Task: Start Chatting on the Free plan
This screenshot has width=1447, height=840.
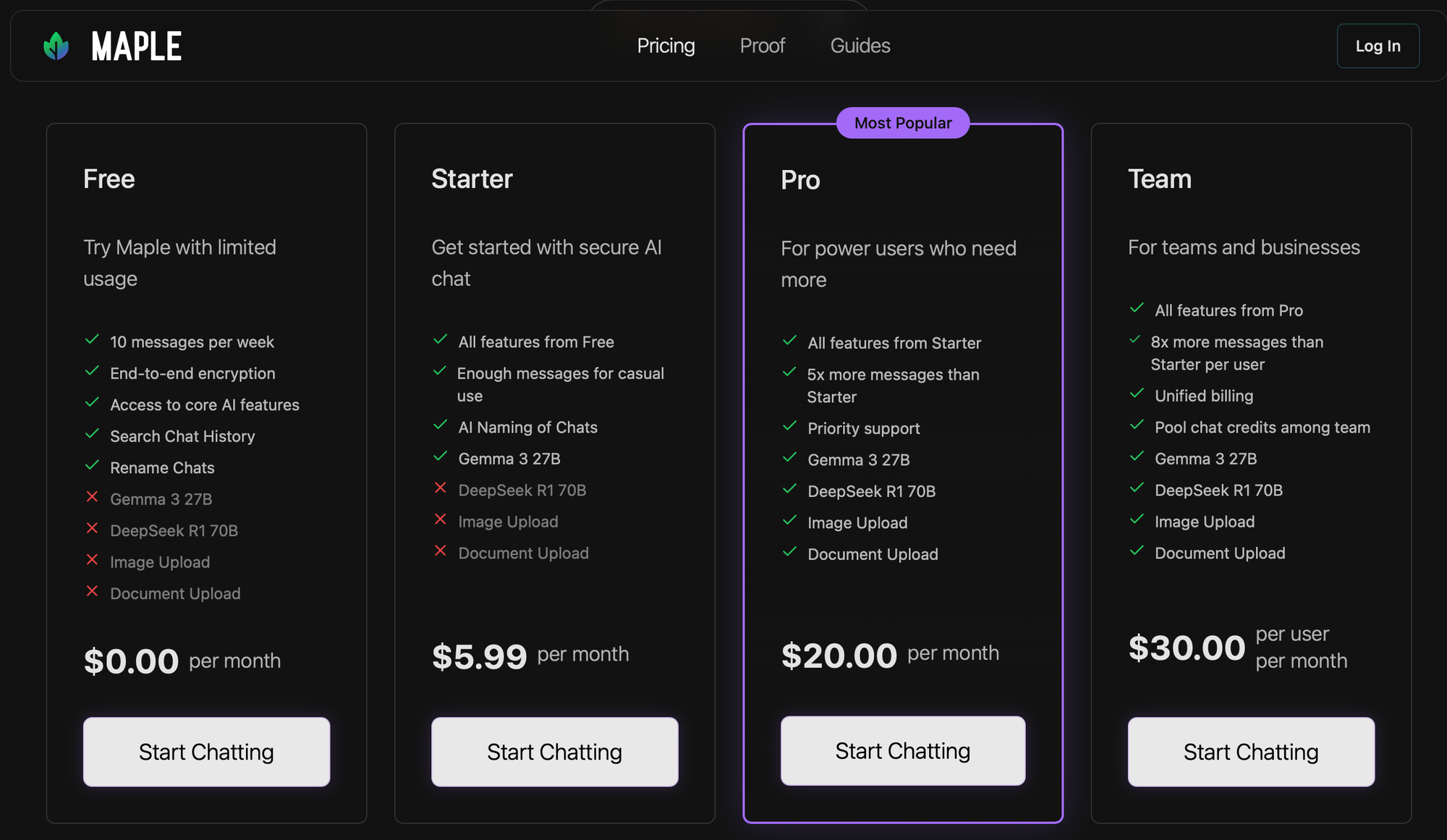Action: click(206, 752)
